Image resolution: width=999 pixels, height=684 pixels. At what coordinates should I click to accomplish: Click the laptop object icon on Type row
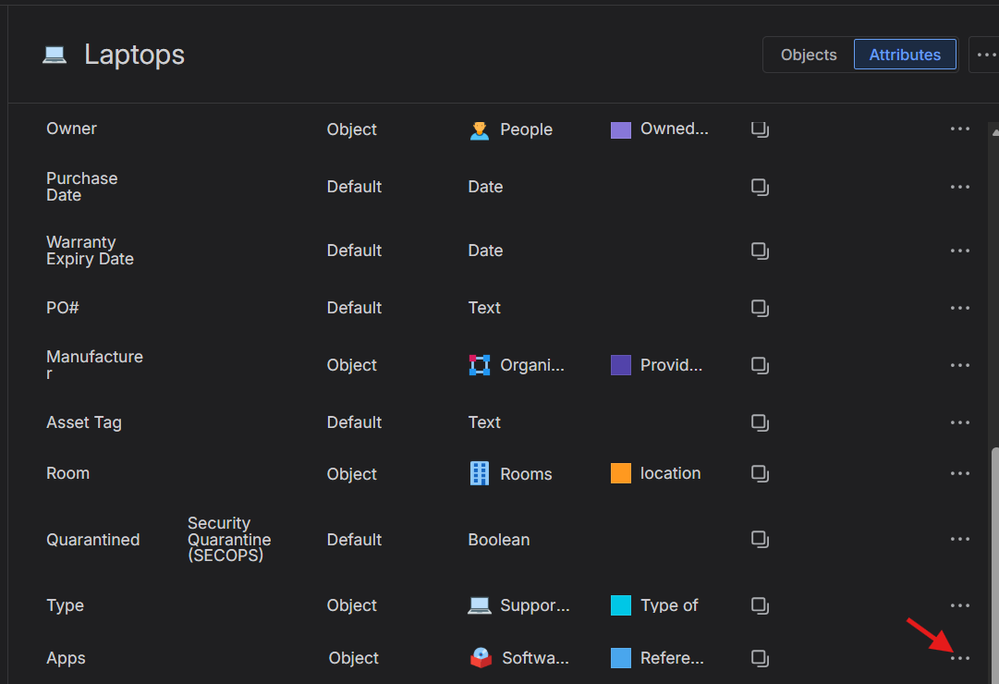(478, 605)
